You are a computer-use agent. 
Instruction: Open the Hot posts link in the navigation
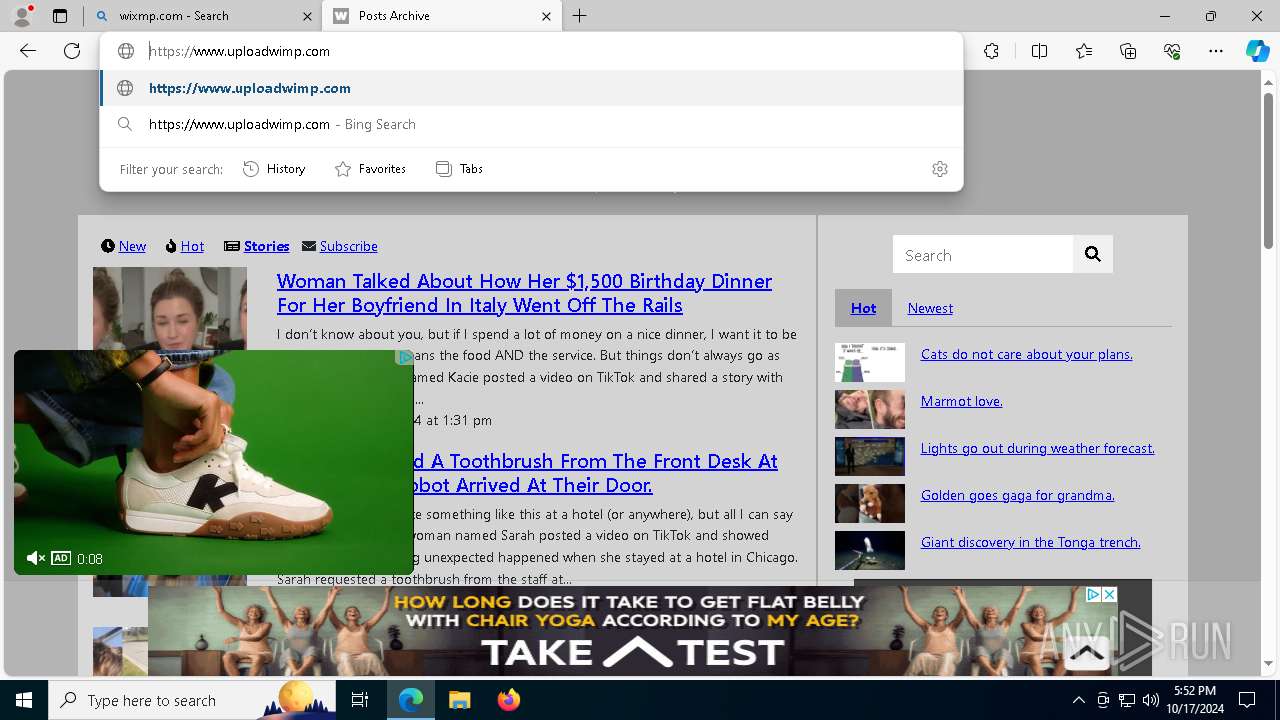[192, 246]
